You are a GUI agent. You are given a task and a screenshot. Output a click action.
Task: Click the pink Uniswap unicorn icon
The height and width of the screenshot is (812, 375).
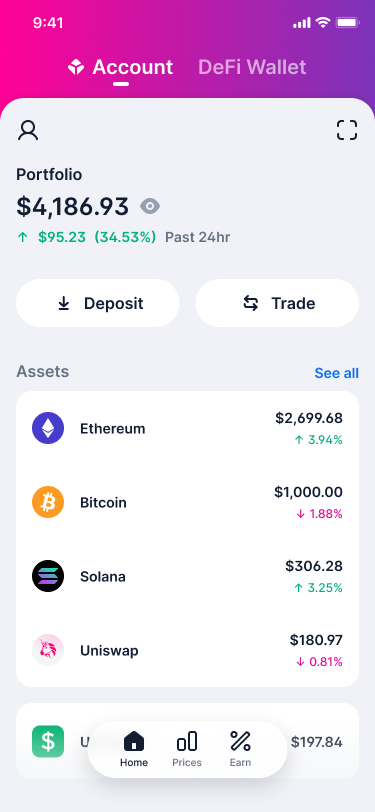click(x=48, y=650)
